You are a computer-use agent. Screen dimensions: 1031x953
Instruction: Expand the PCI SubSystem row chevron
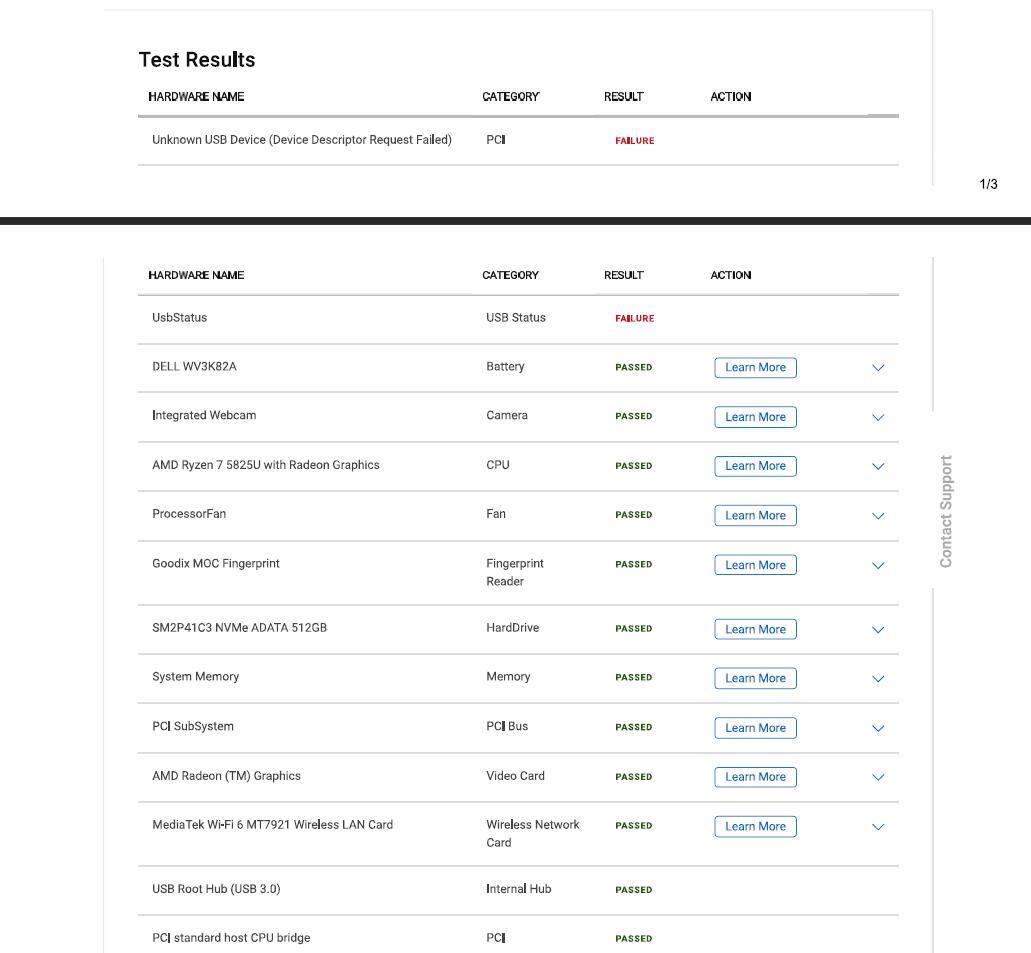pyautogui.click(x=878, y=728)
